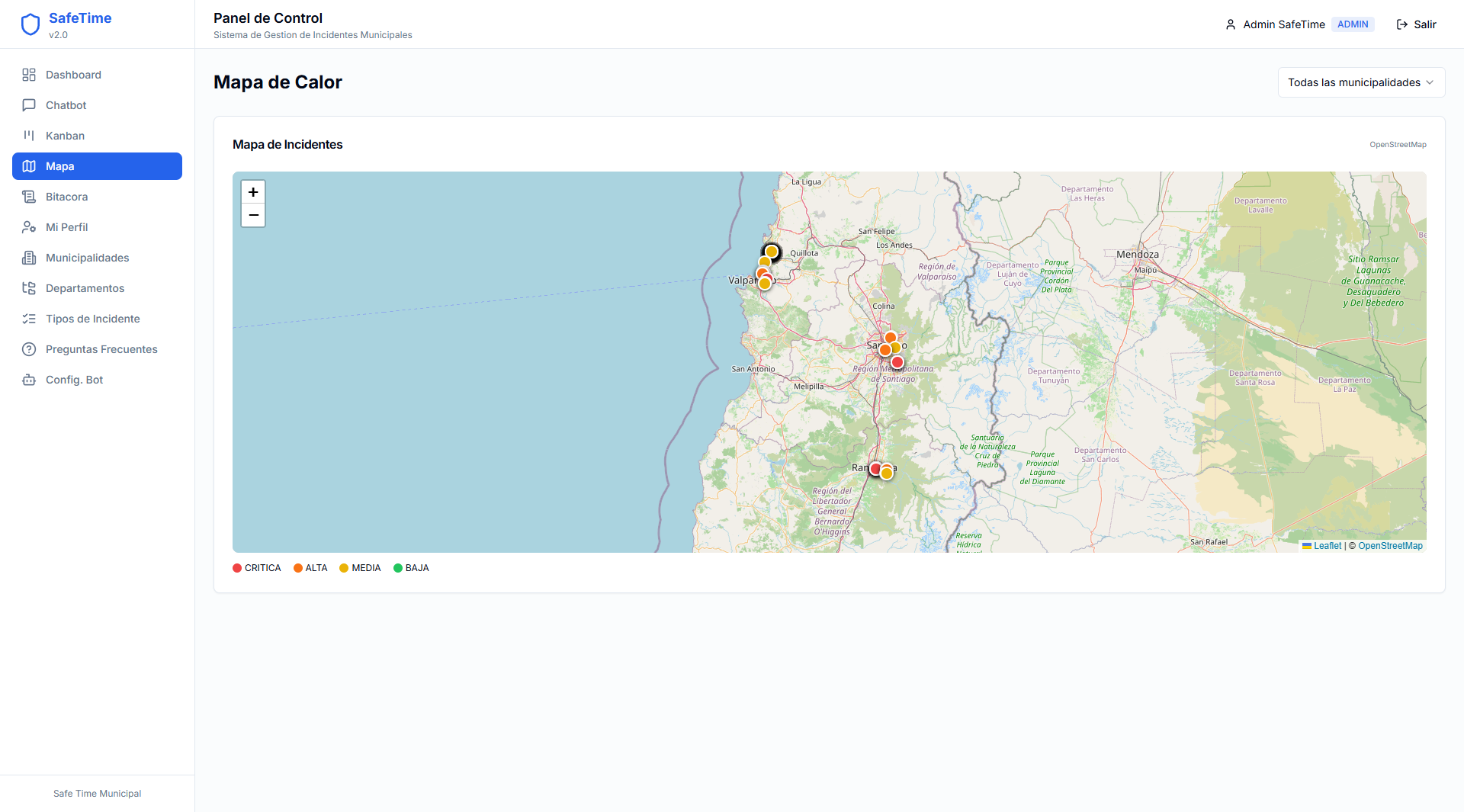
Task: Click the Mendoza city label on map
Action: coord(1138,255)
